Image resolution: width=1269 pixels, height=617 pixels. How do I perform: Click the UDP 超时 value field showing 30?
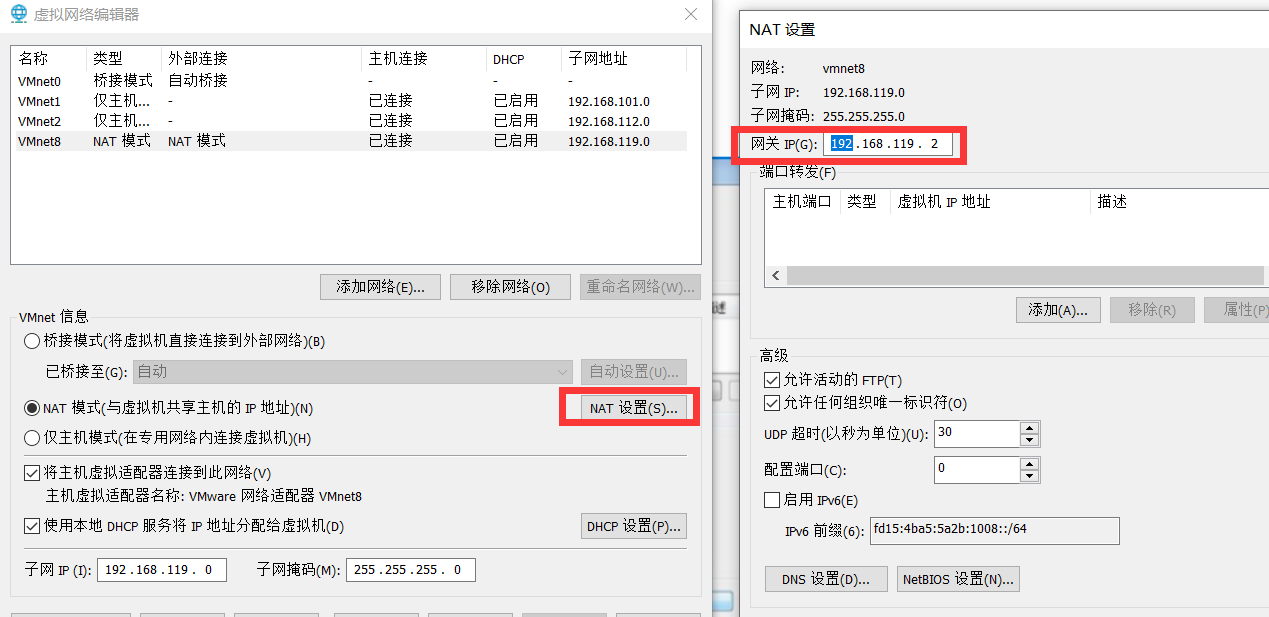pyautogui.click(x=977, y=434)
